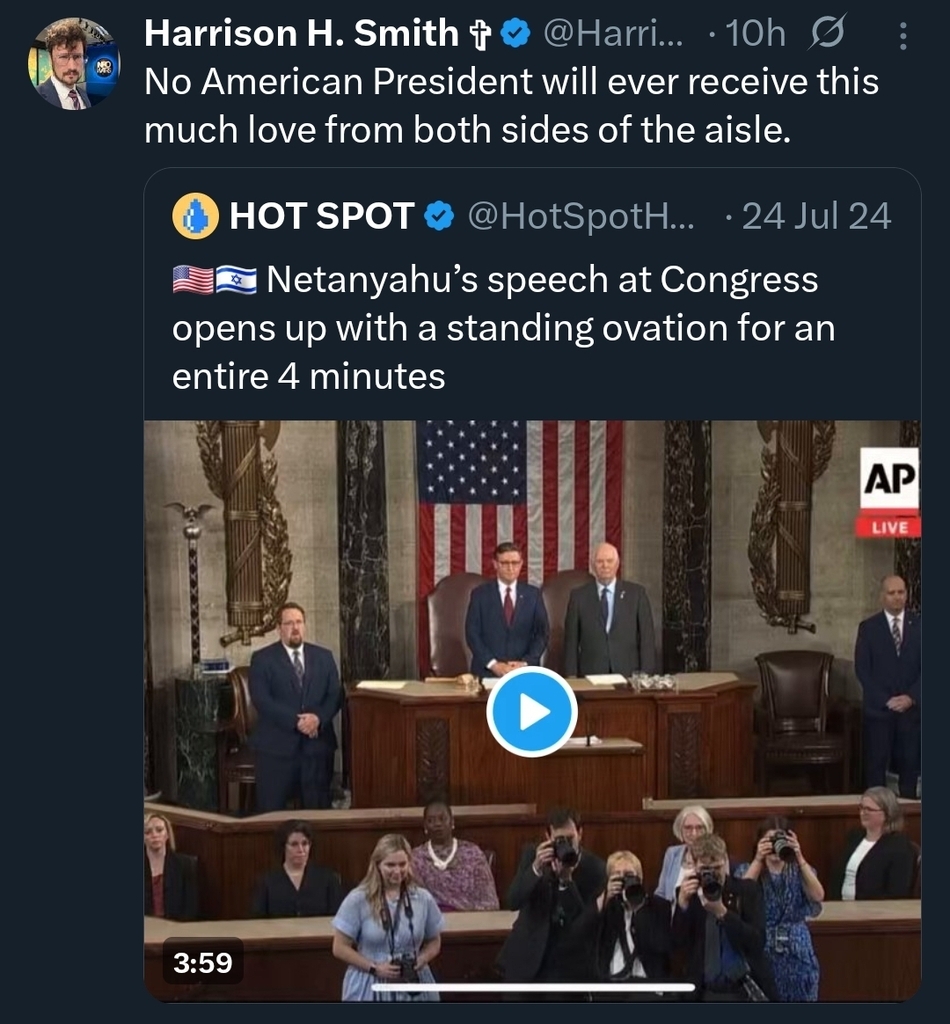
Task: Open the Harrison H. Smith display name
Action: [301, 35]
